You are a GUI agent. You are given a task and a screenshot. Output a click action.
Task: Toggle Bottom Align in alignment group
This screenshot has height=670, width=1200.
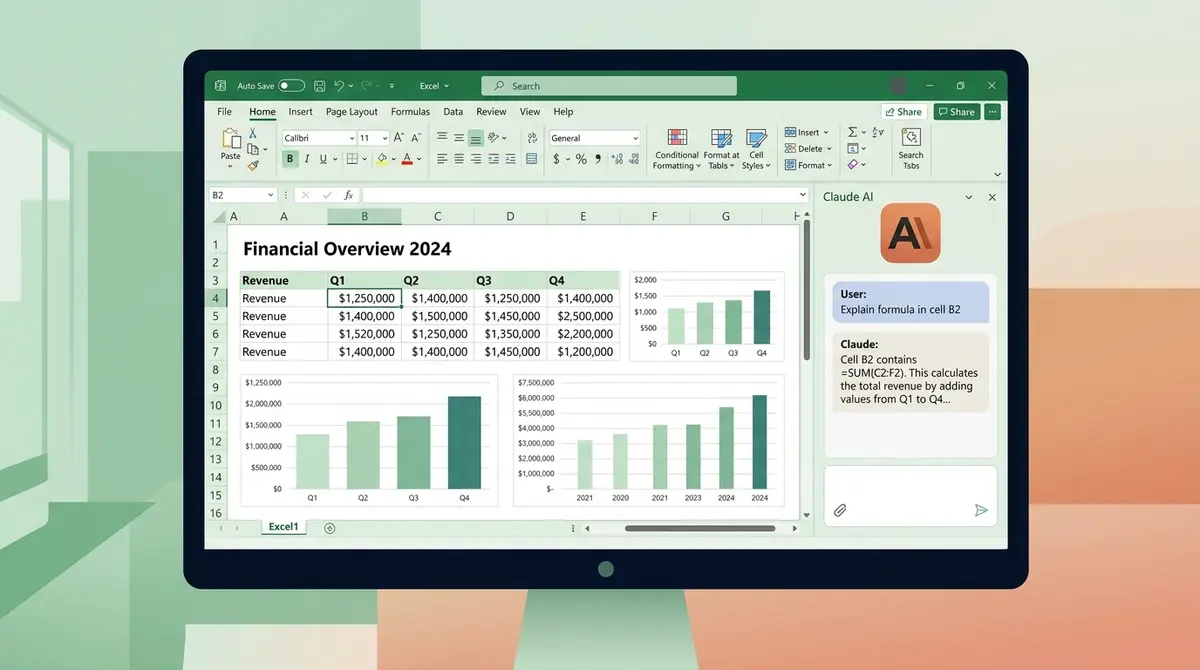[x=476, y=138]
